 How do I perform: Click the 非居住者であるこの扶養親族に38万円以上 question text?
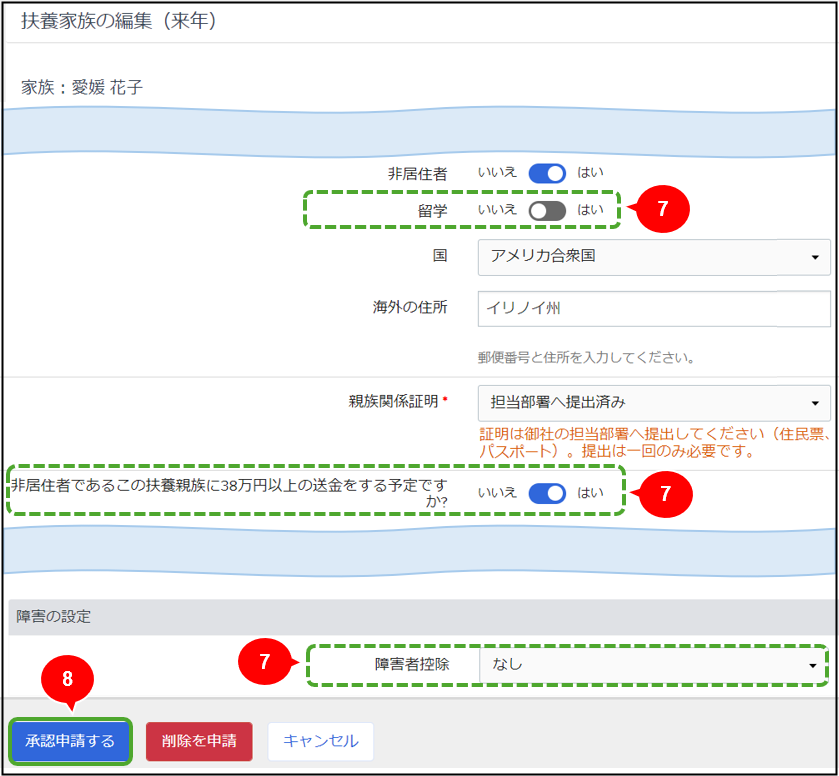[230, 493]
